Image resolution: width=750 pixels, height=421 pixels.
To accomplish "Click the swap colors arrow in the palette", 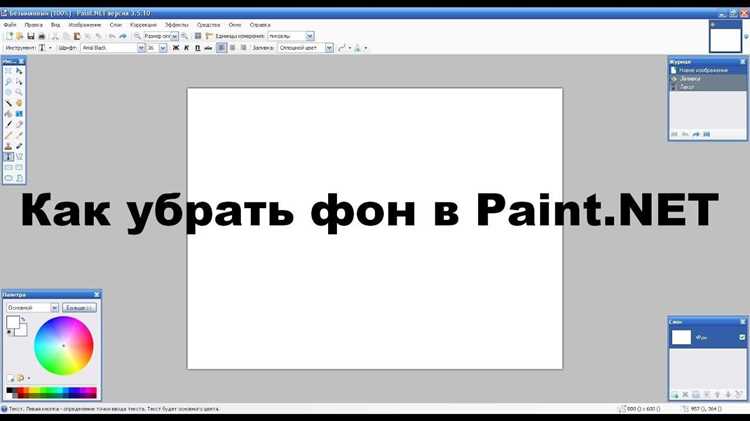I will (x=23, y=319).
